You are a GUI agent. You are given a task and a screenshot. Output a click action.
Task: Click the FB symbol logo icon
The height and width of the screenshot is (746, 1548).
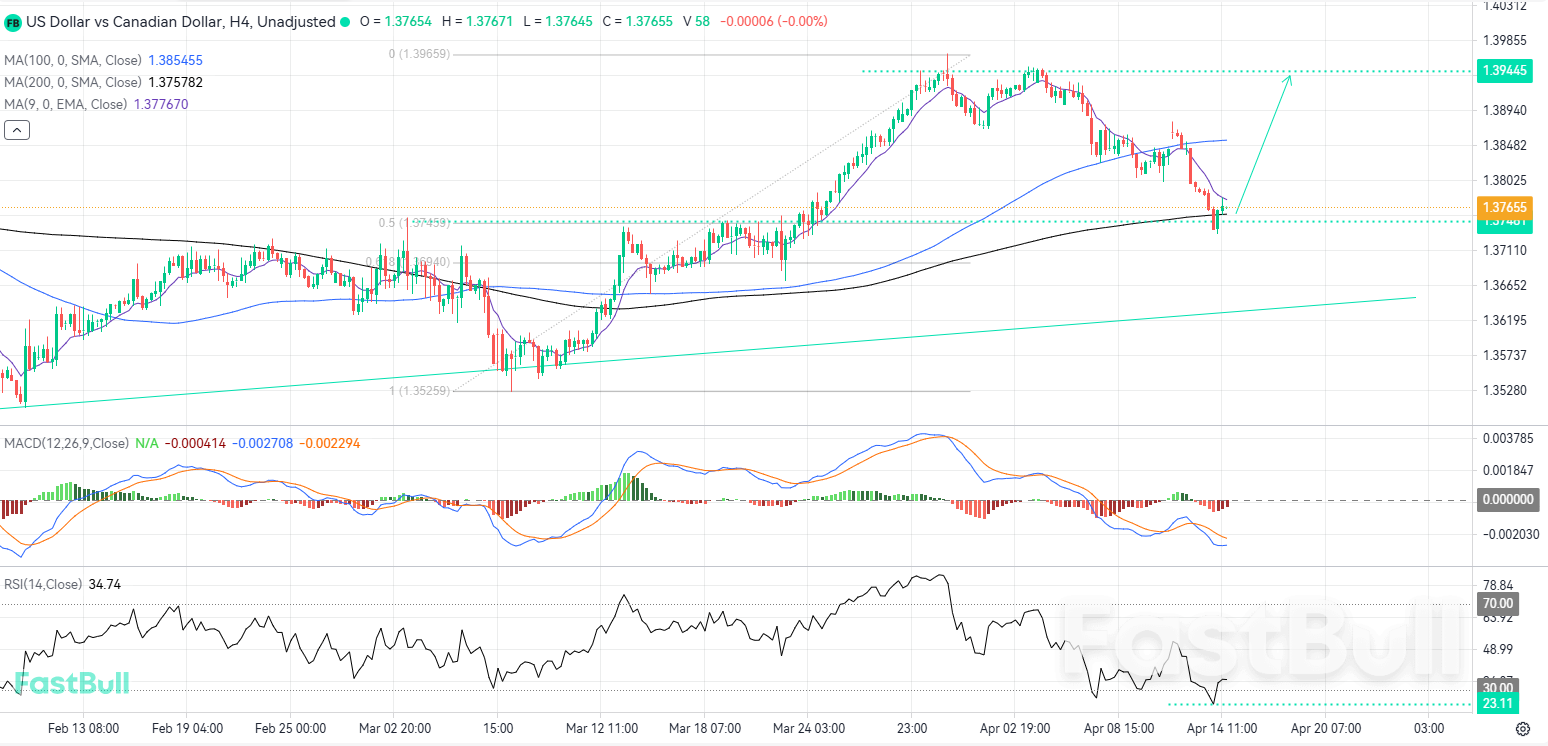13,22
